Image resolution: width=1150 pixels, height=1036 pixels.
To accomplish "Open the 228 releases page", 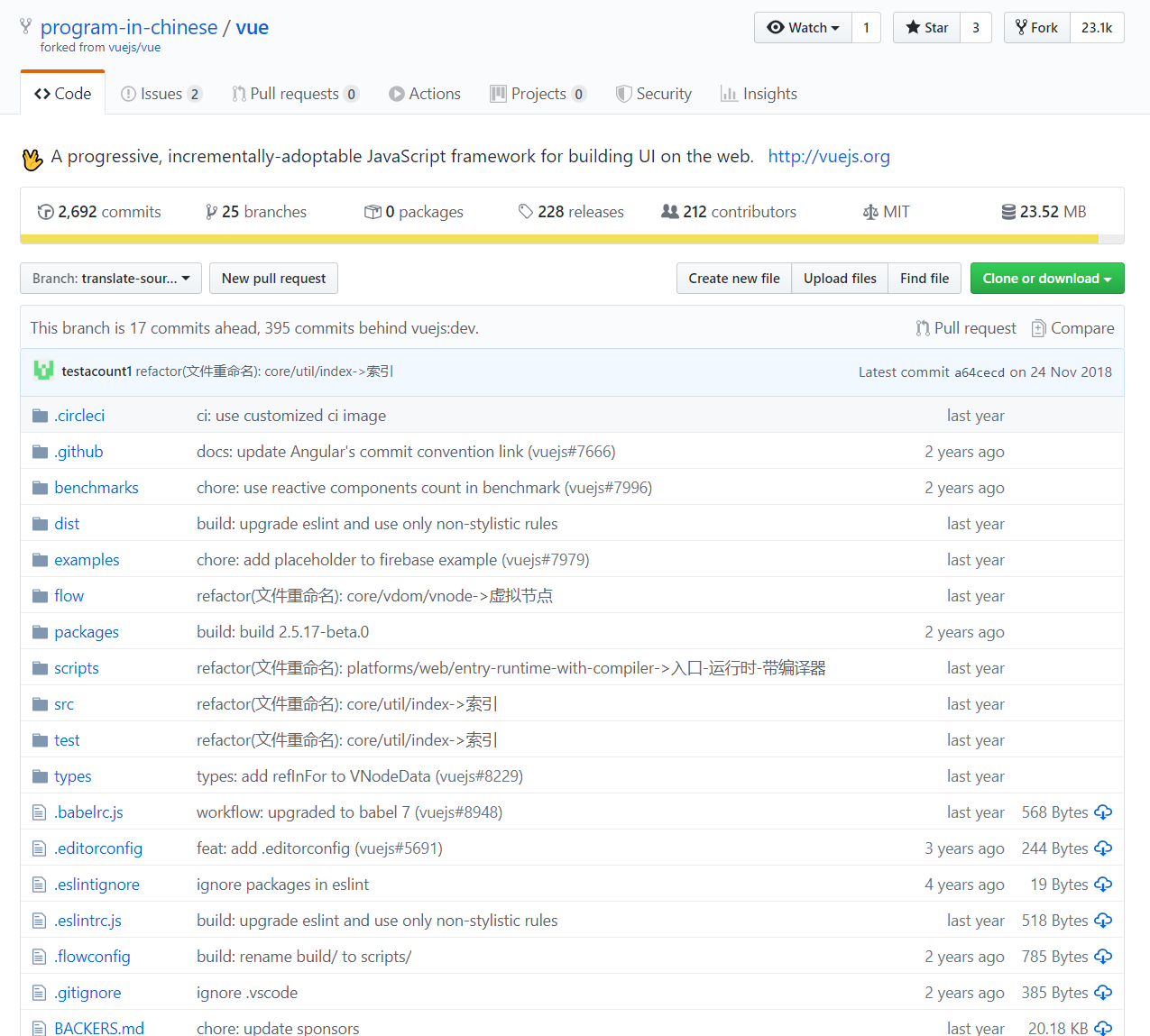I will [571, 212].
